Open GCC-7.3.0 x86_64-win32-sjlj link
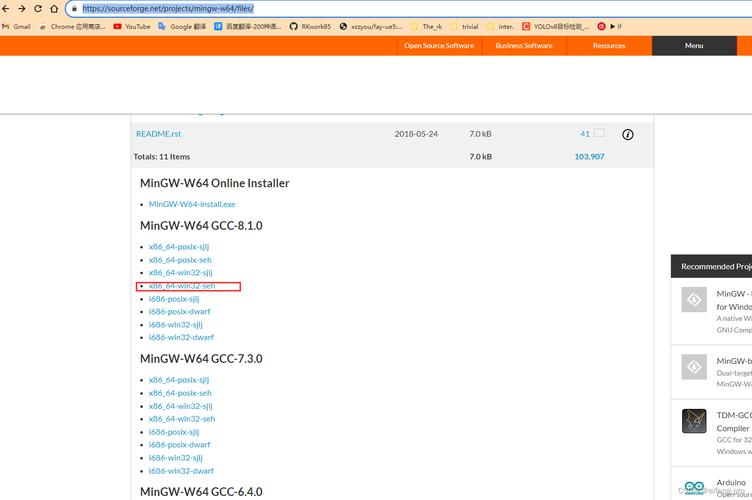This screenshot has height=500, width=752. click(180, 406)
